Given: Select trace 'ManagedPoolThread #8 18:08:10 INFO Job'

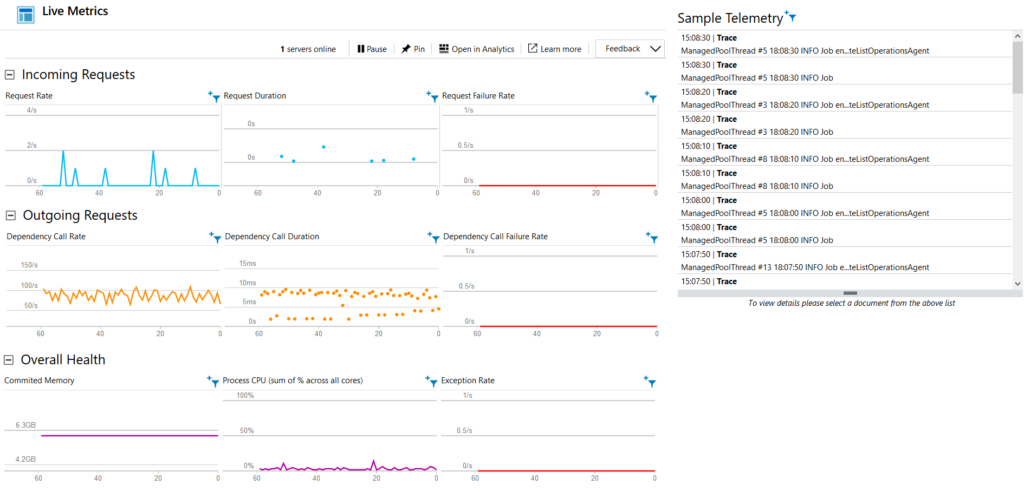Looking at the screenshot, I should [x=845, y=179].
